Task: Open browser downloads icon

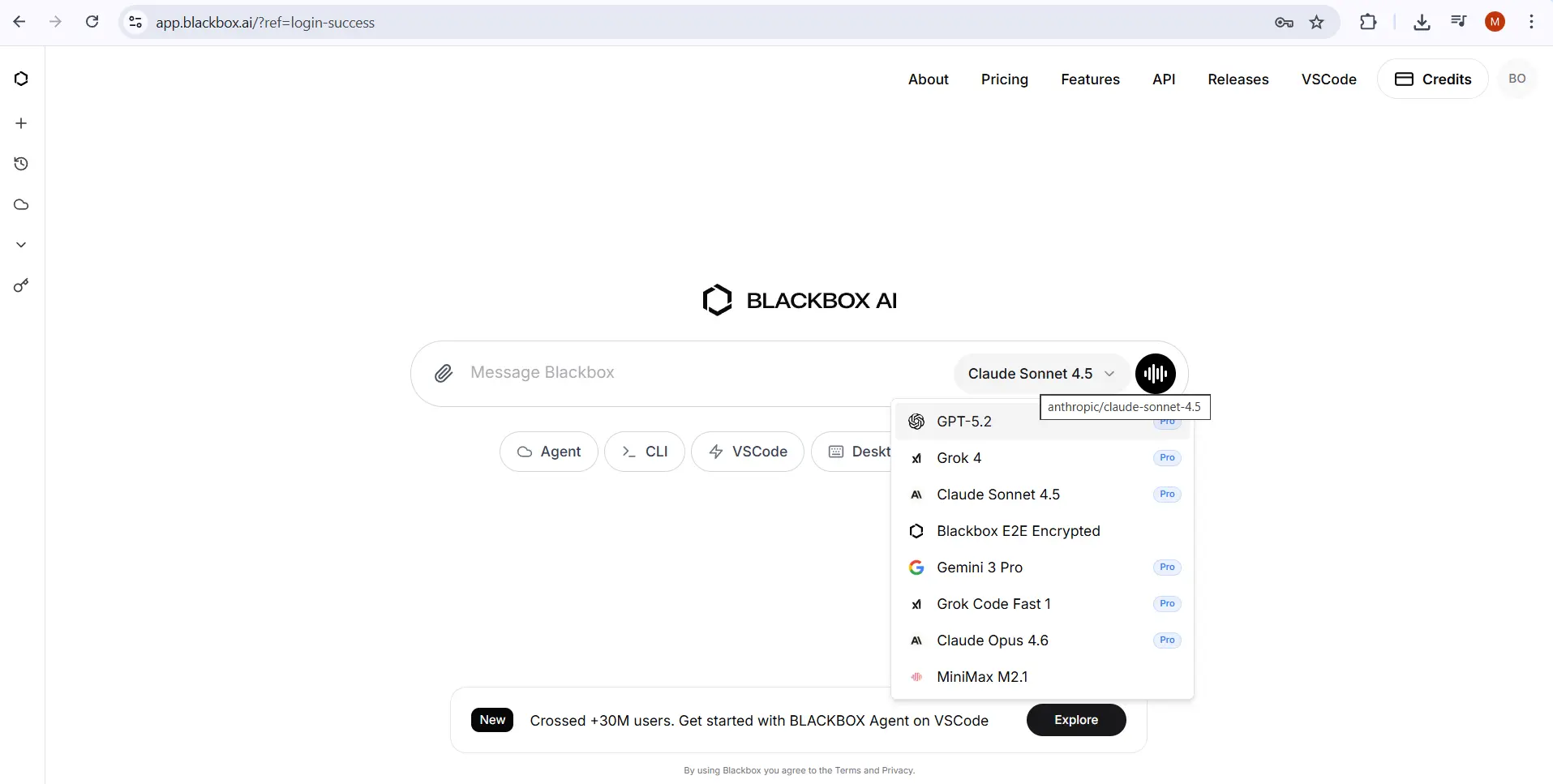Action: click(1422, 23)
